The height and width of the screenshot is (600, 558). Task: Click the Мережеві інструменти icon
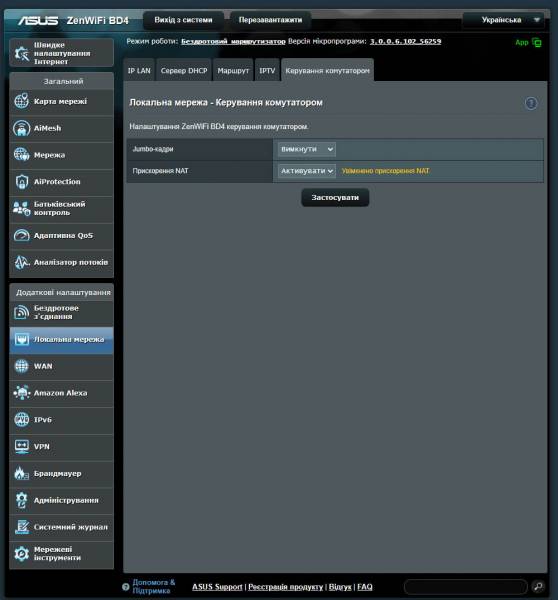coord(21,554)
